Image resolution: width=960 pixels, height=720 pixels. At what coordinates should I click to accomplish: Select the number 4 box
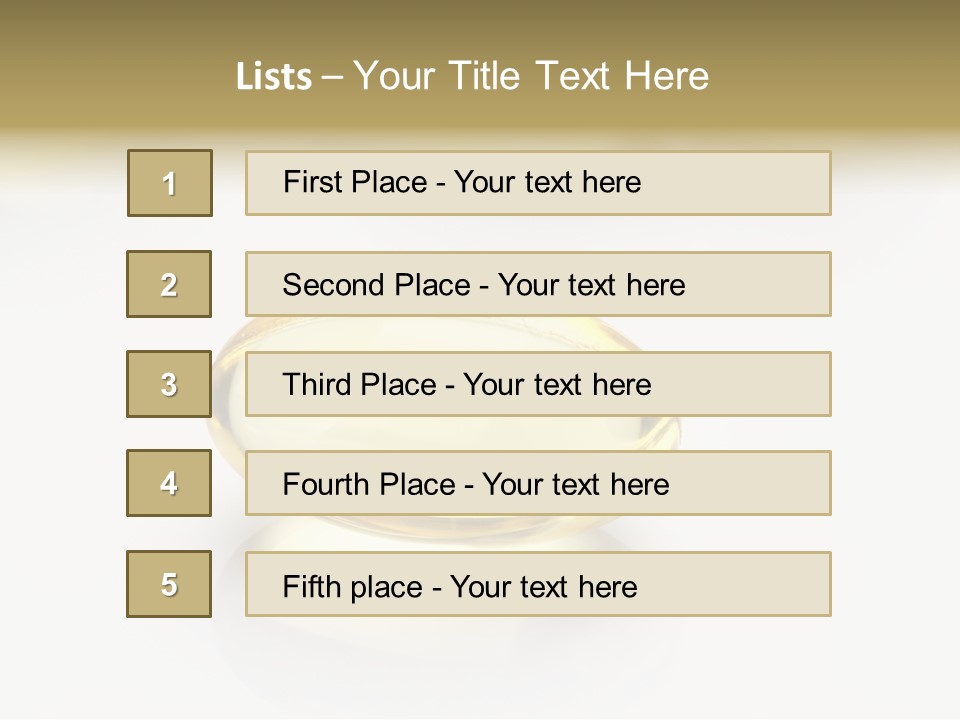coord(169,483)
